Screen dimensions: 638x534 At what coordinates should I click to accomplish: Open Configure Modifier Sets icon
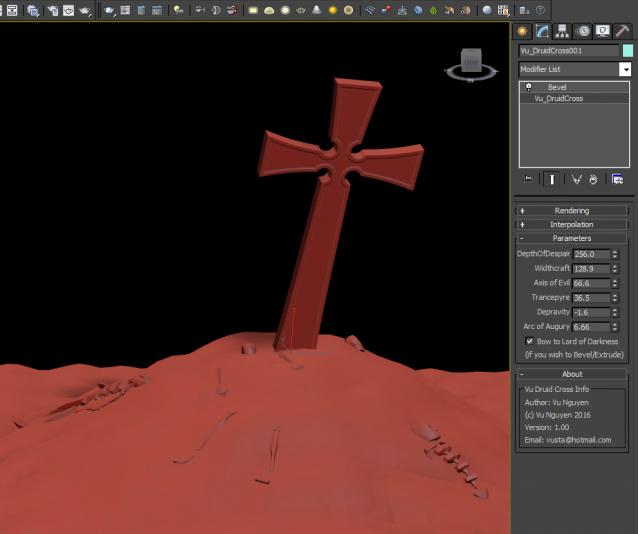[x=617, y=179]
